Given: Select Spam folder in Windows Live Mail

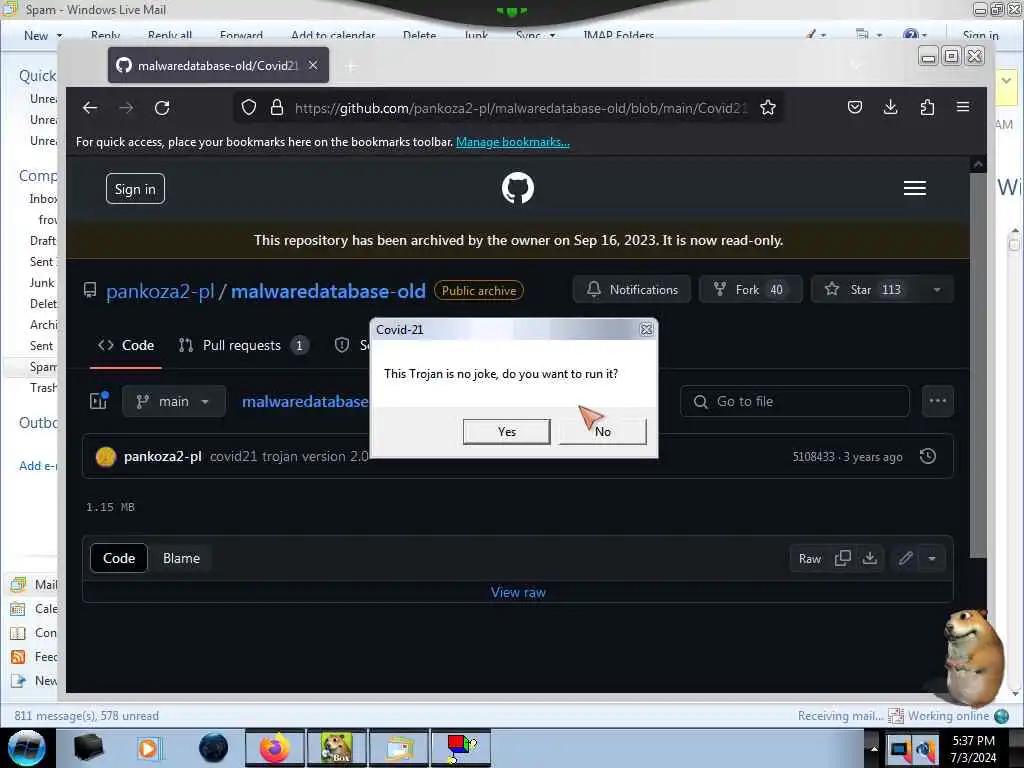Looking at the screenshot, I should tap(43, 366).
